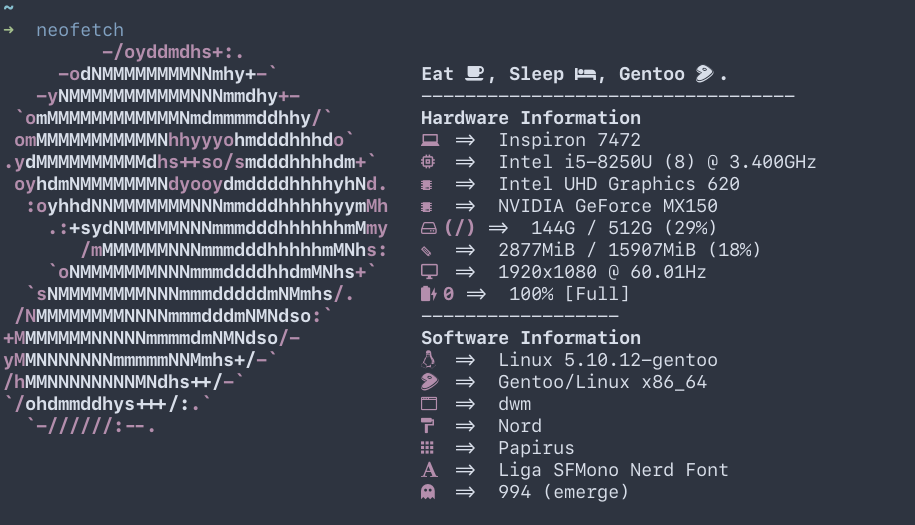915x525 pixels.
Task: Click the paint roller icon beside Nord
Action: point(429,426)
